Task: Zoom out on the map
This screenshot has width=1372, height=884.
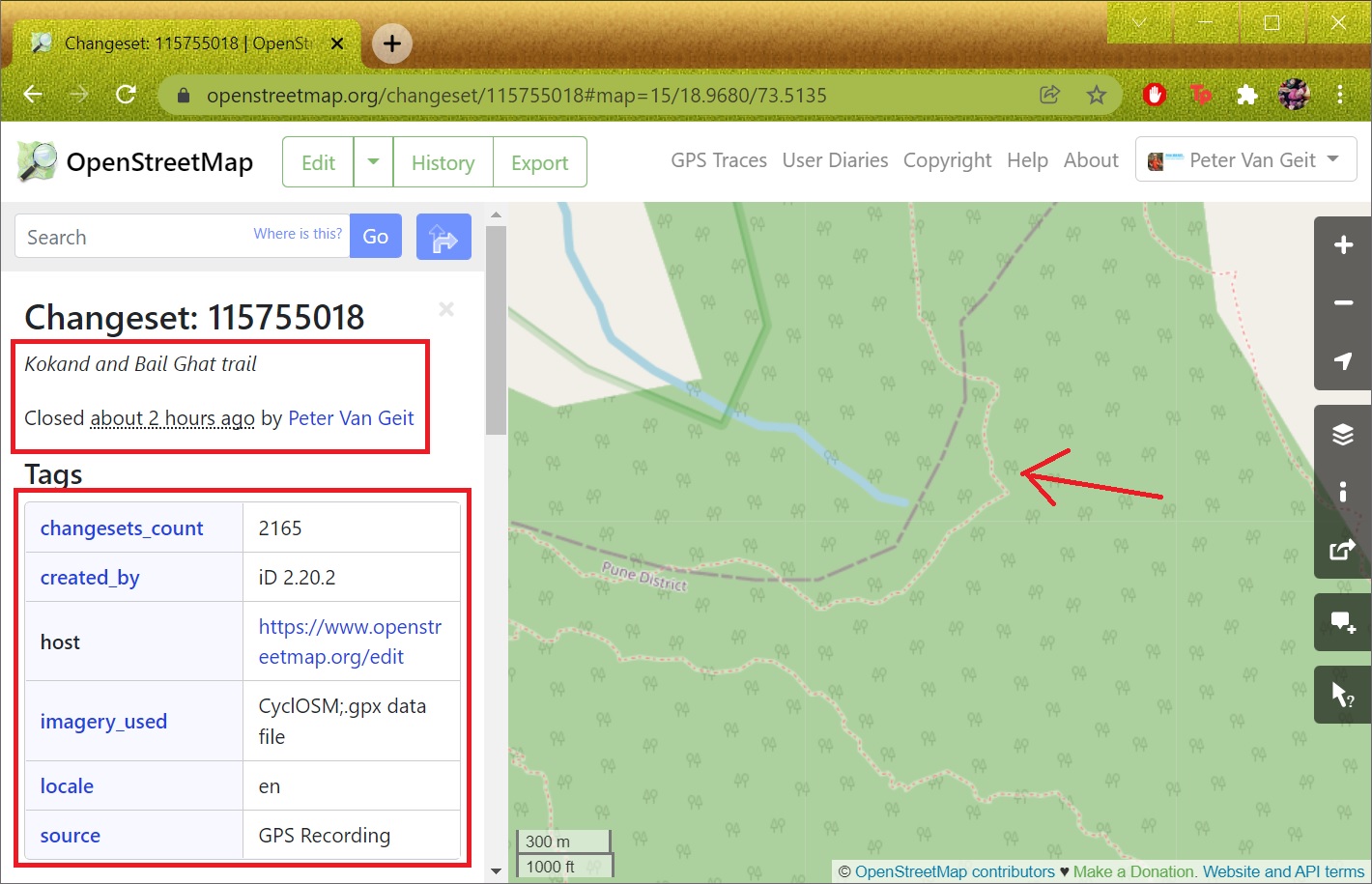Action: pos(1343,303)
